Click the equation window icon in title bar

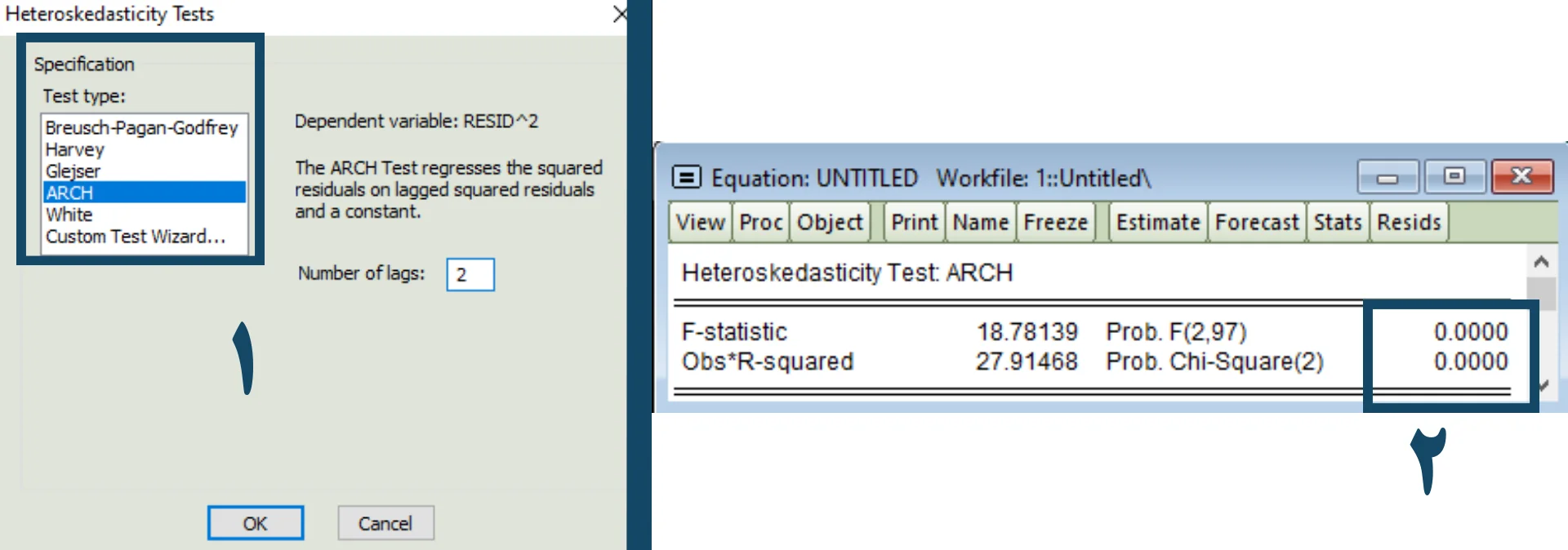pos(686,177)
